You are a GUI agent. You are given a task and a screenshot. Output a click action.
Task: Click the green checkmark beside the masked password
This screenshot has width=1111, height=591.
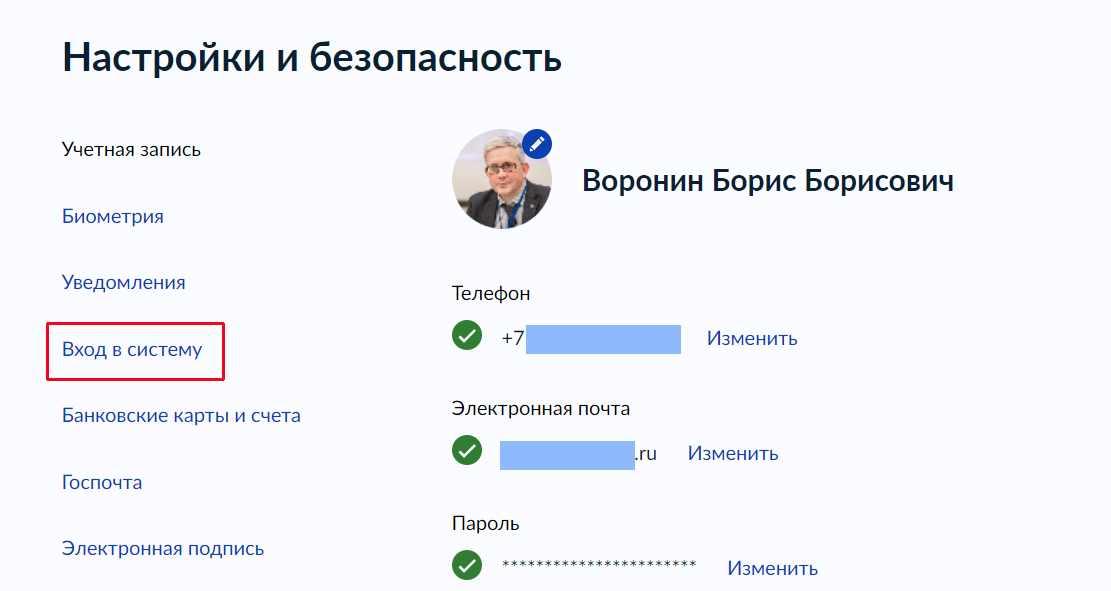(x=467, y=565)
